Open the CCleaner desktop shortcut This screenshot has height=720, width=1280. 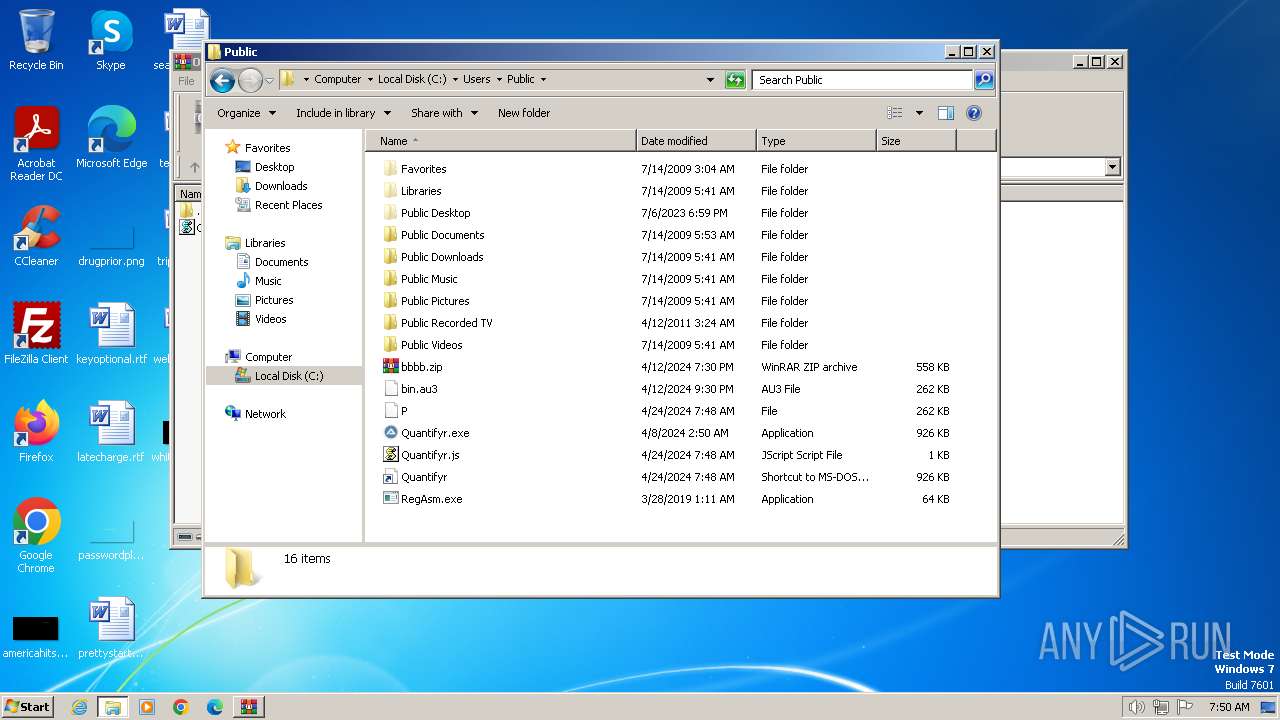click(x=36, y=236)
